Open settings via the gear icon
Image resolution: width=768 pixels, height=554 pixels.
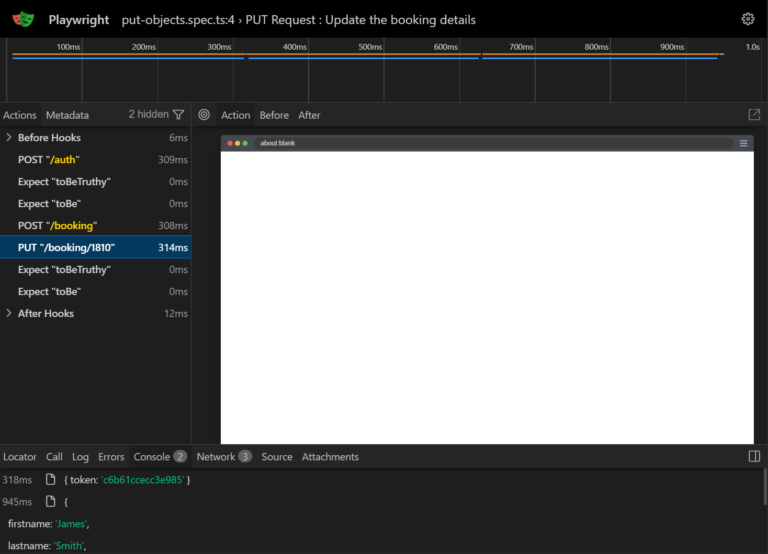pyautogui.click(x=747, y=19)
